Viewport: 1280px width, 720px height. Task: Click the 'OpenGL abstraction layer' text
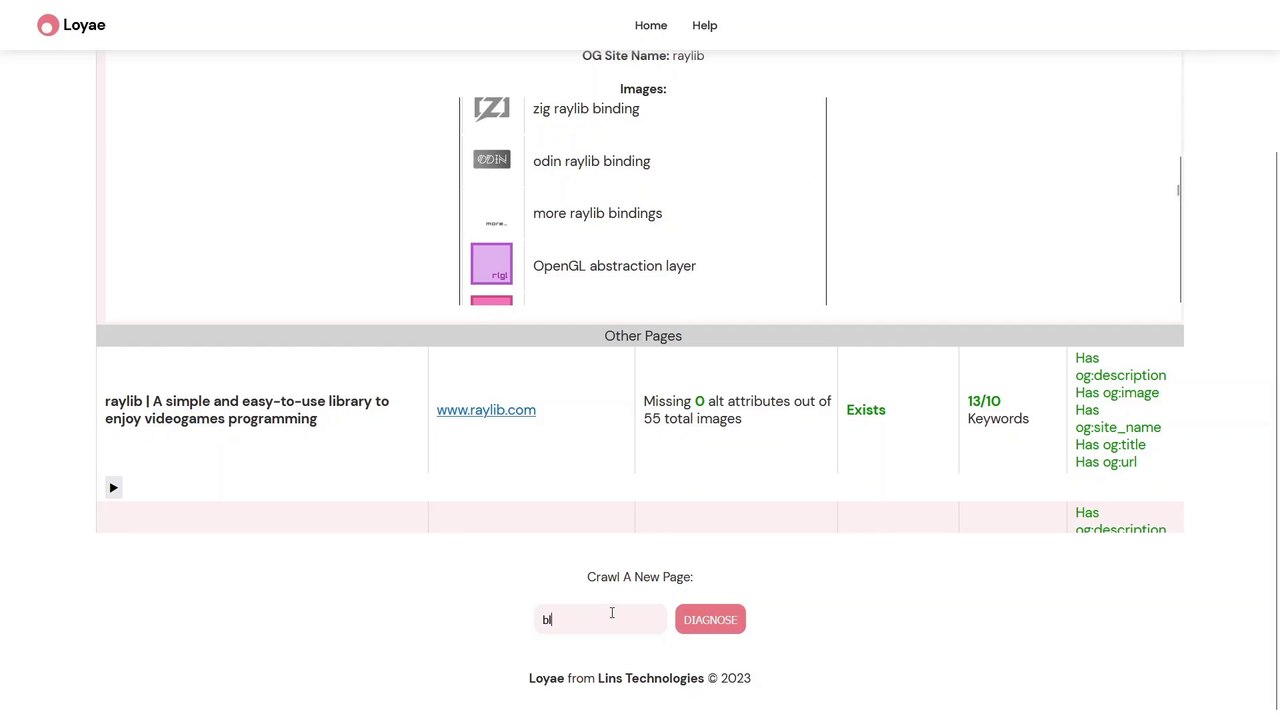pos(614,266)
